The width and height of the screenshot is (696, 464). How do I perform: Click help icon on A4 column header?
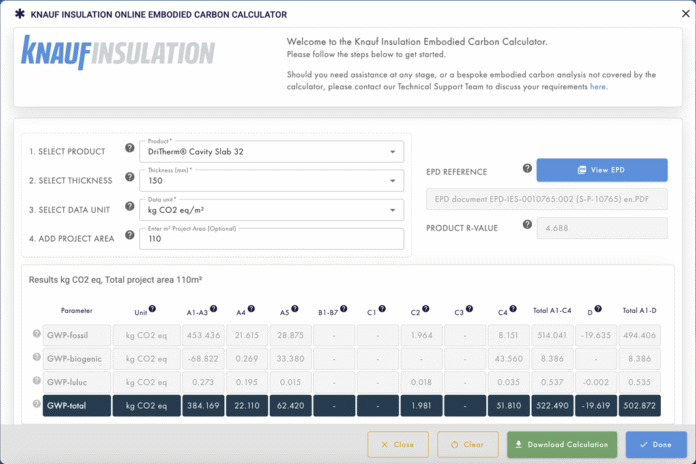pos(251,309)
